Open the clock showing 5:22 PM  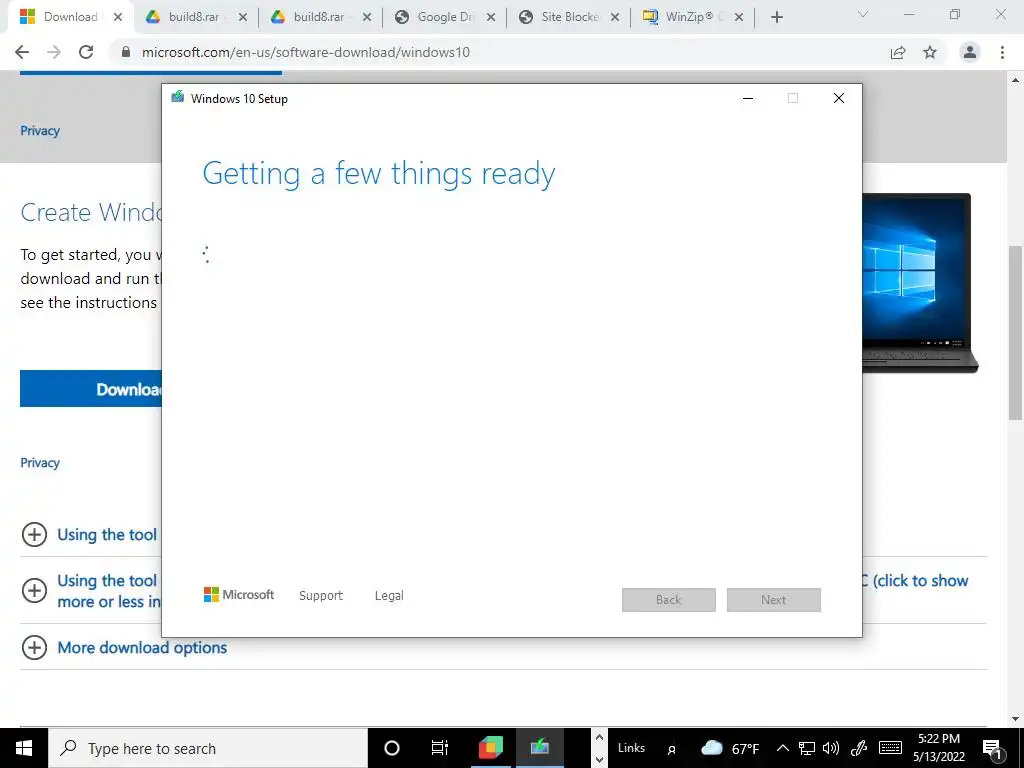pyautogui.click(x=939, y=748)
